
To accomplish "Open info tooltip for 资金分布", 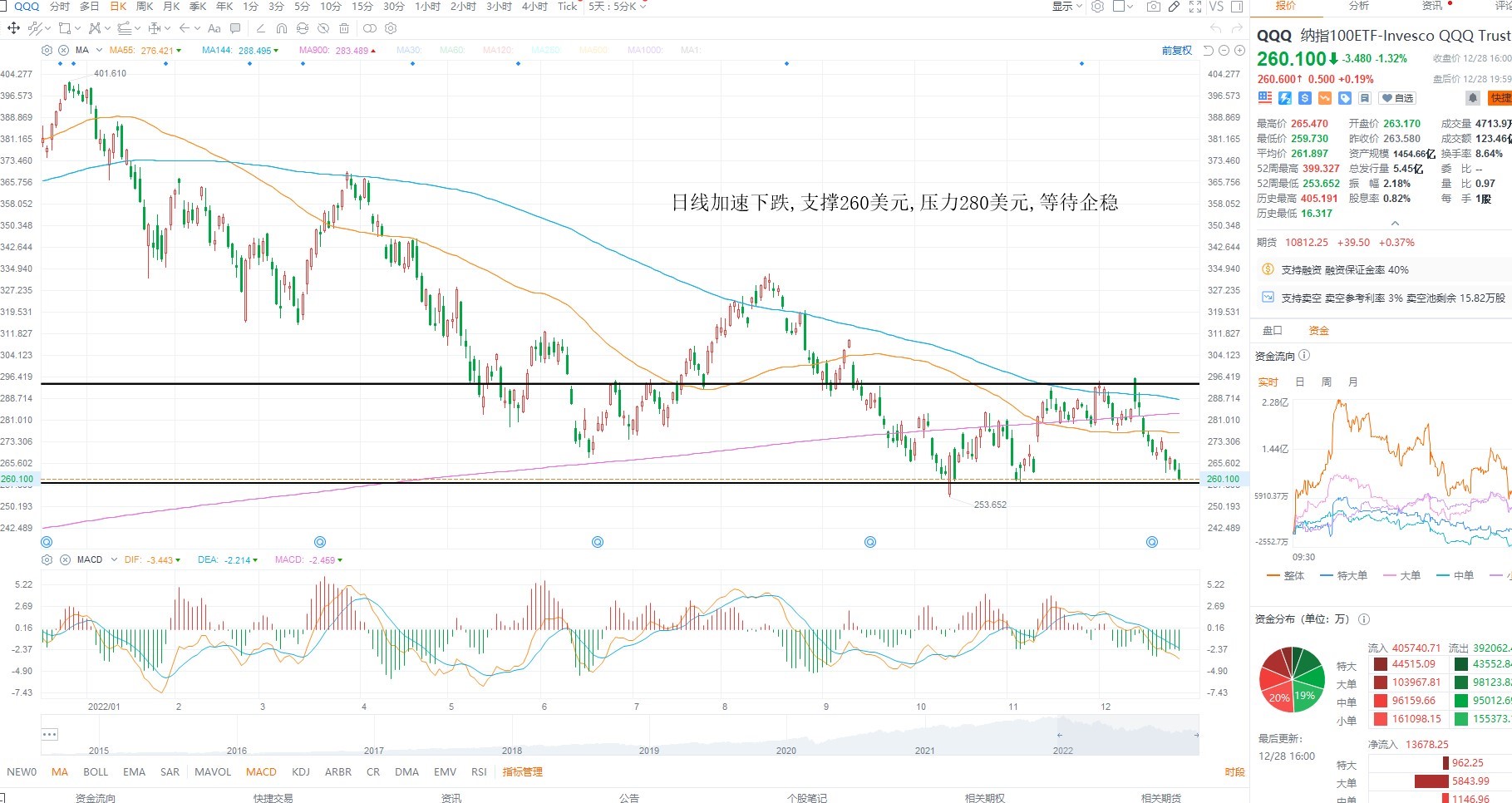I will pos(1364,619).
